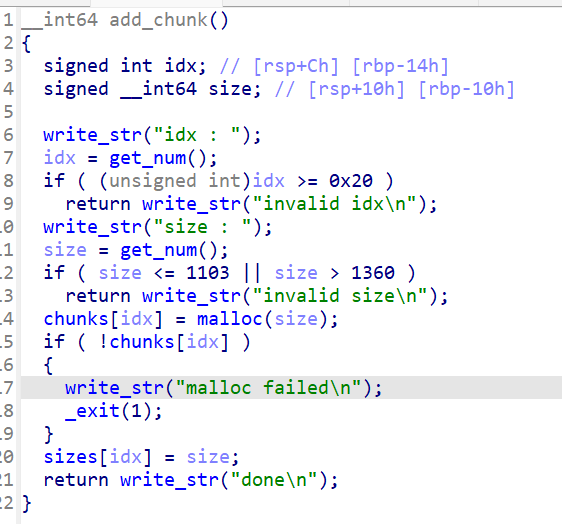
Task: Click the __int64 return type on line 1
Action: 59,20
